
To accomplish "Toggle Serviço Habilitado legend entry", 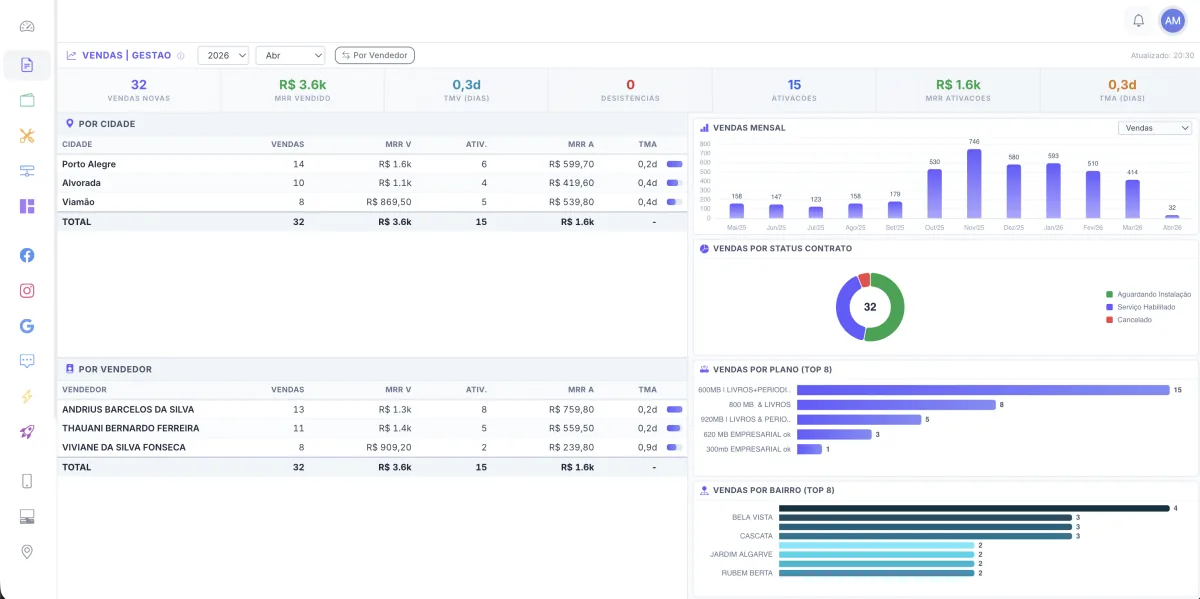I will (x=1141, y=307).
